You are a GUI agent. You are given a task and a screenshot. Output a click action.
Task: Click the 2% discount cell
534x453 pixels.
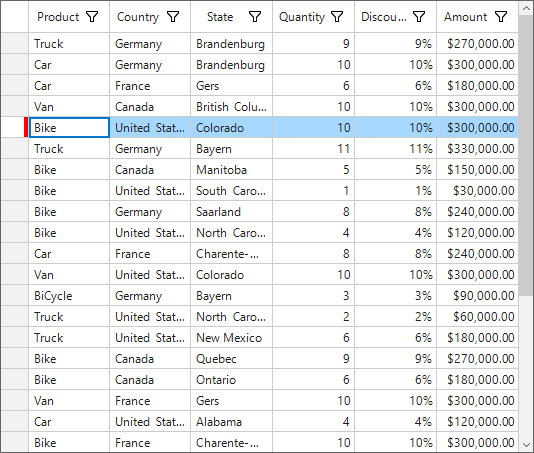pos(395,317)
